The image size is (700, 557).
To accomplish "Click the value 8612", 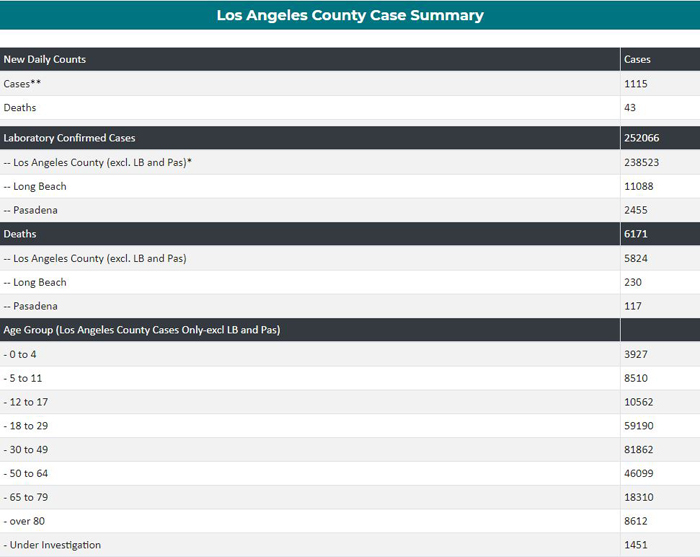I will coord(636,521).
